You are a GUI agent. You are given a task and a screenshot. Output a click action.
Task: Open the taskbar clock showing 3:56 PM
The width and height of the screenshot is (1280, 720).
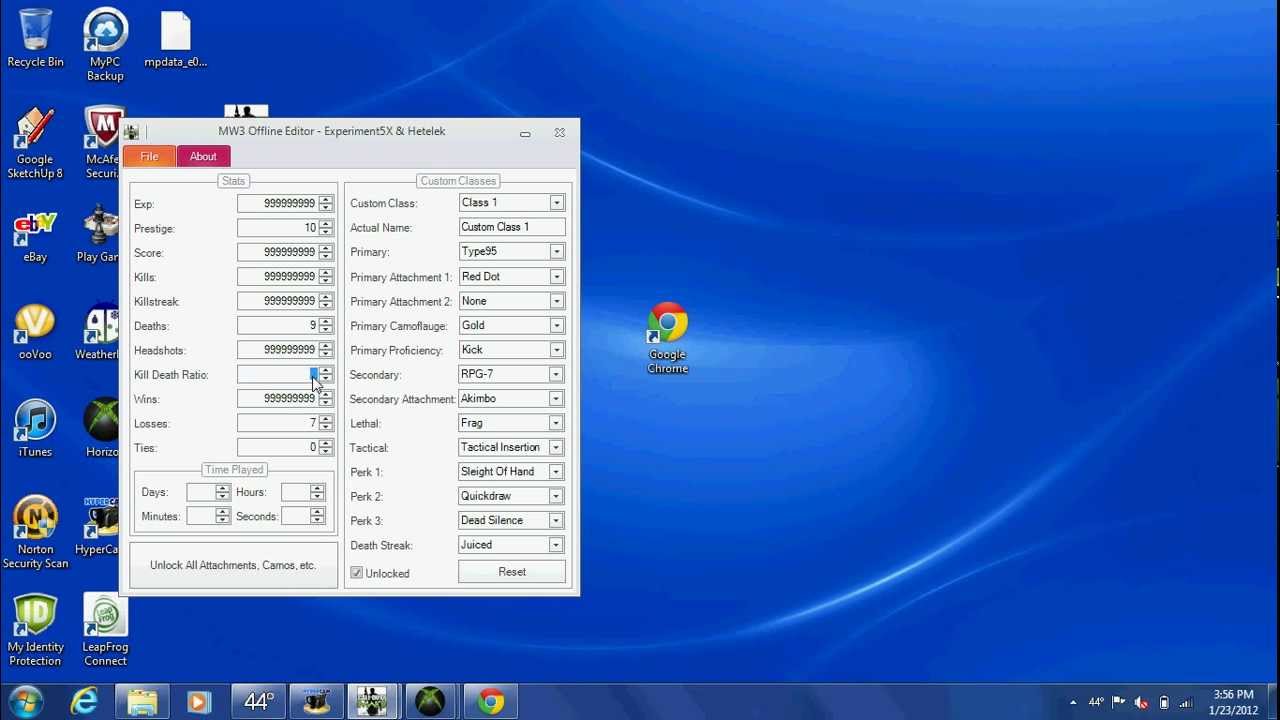tap(1233, 702)
